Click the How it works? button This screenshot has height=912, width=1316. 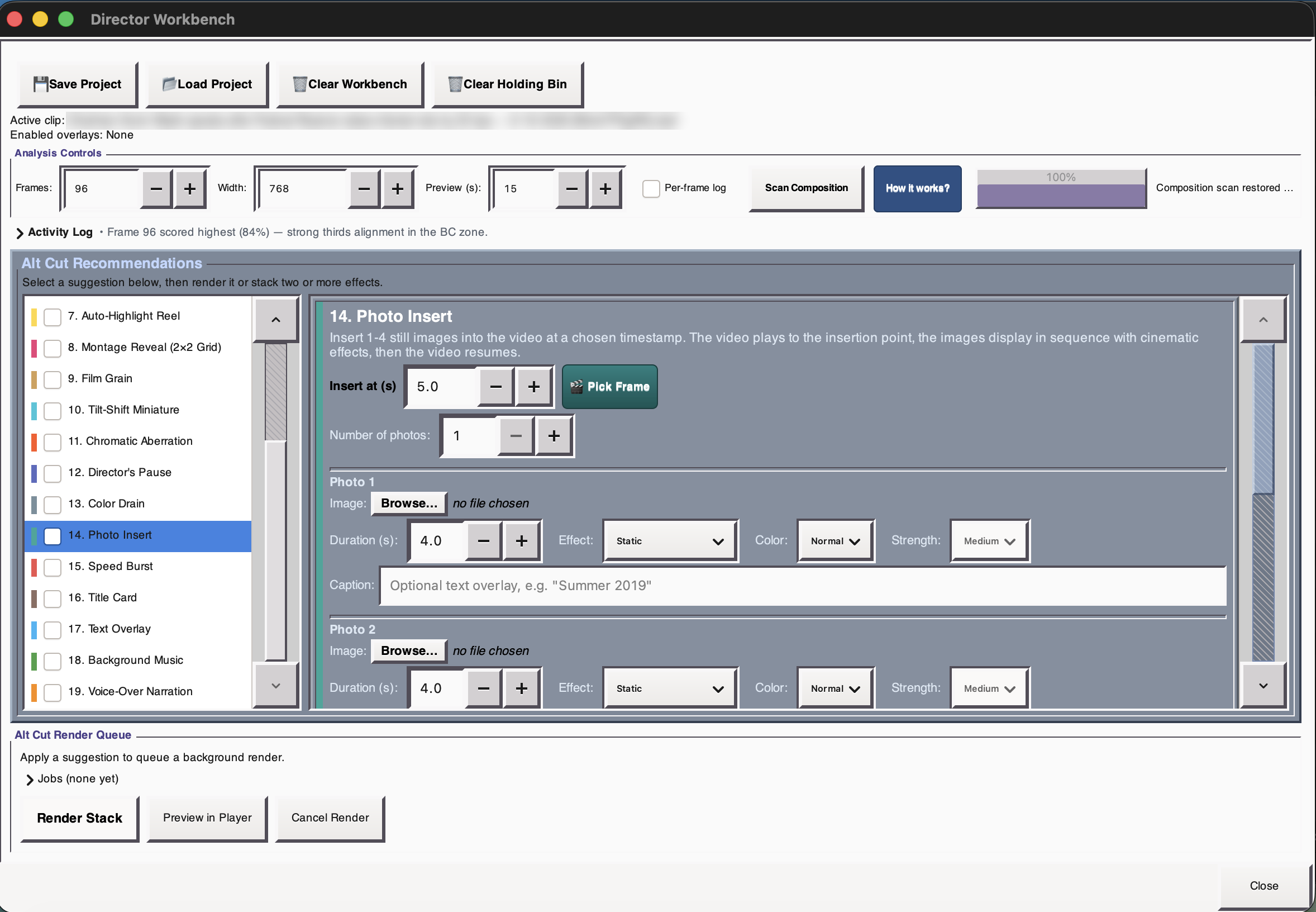pyautogui.click(x=917, y=188)
